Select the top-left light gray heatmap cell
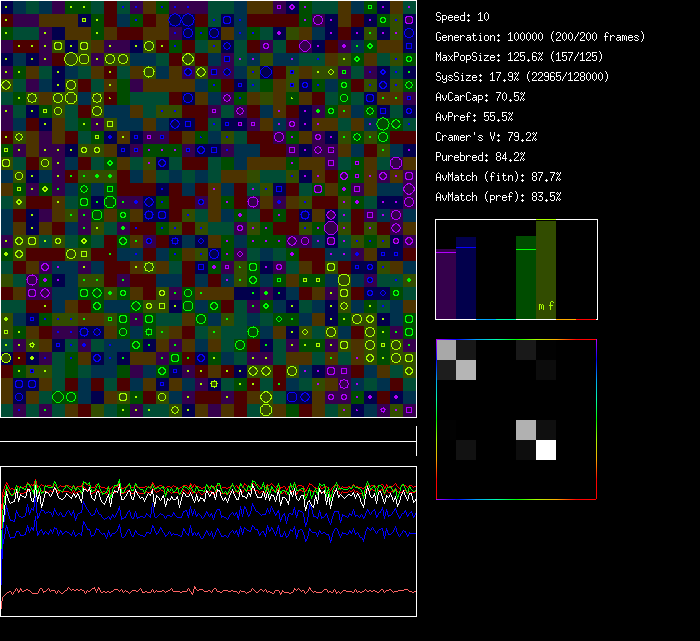This screenshot has width=700, height=641. pyautogui.click(x=446, y=349)
